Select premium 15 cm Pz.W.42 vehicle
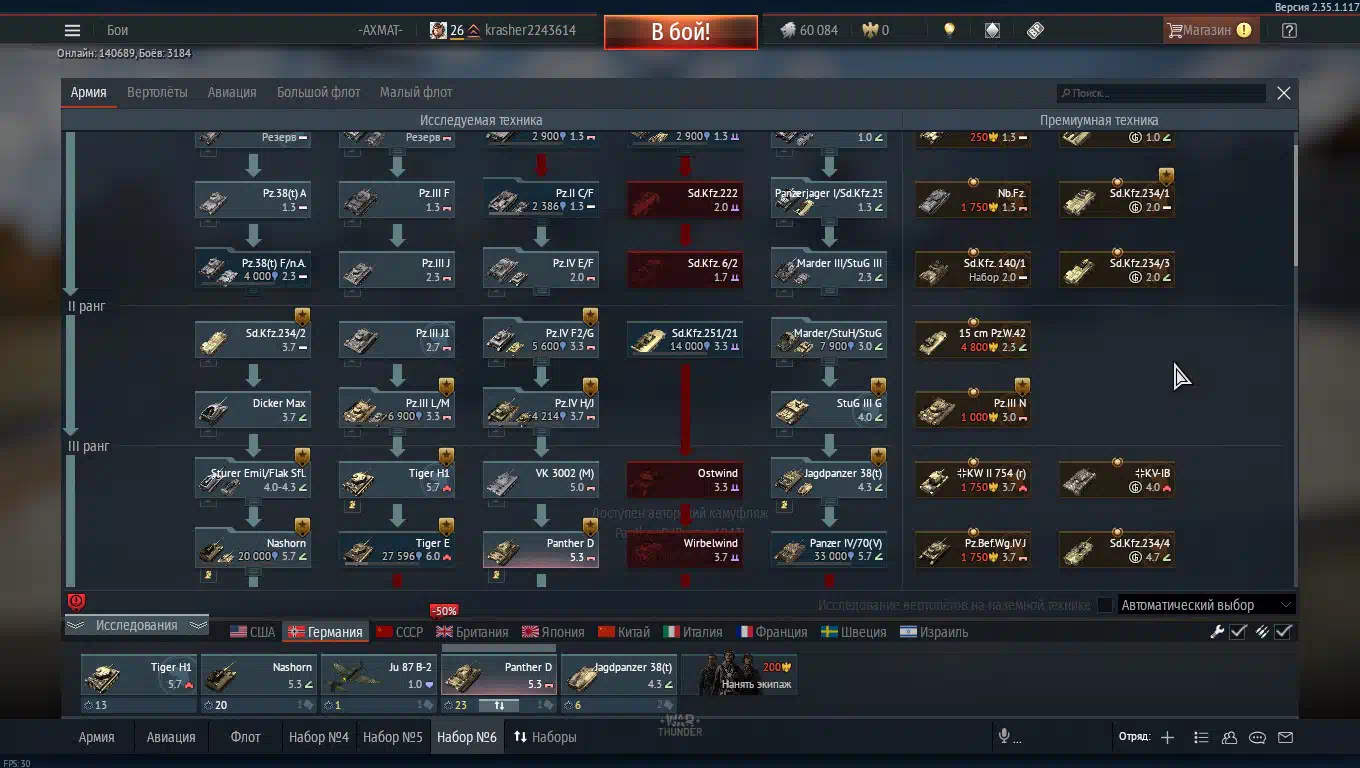This screenshot has width=1360, height=768. click(x=973, y=339)
